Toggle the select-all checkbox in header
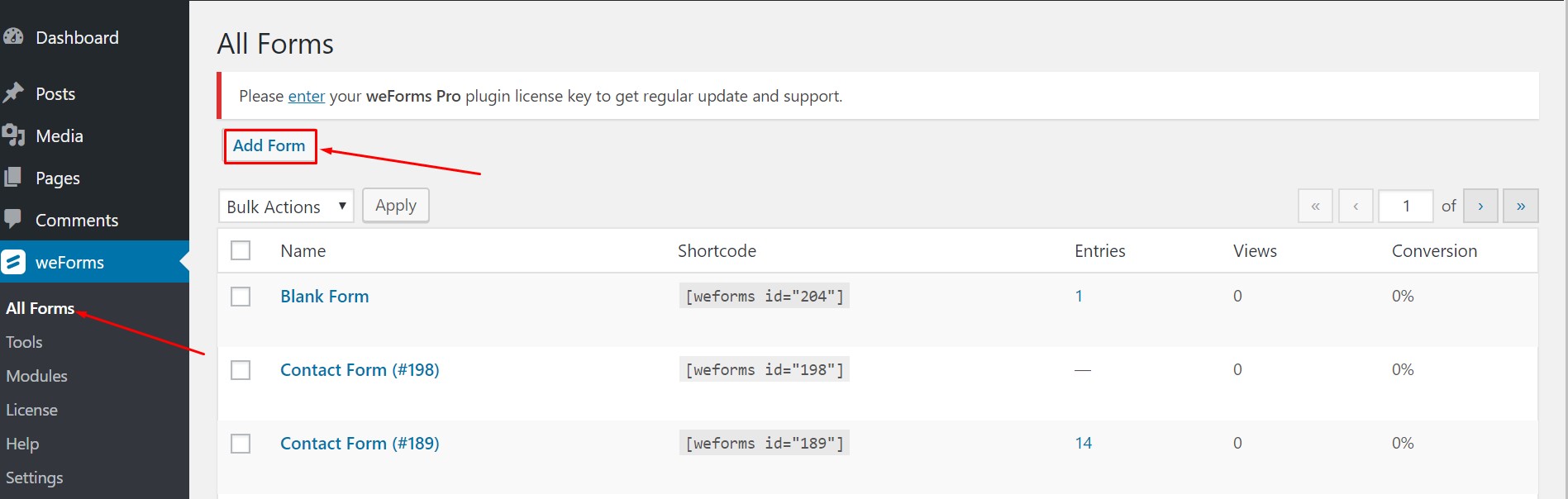Screen dimensions: 1568x499 241,250
